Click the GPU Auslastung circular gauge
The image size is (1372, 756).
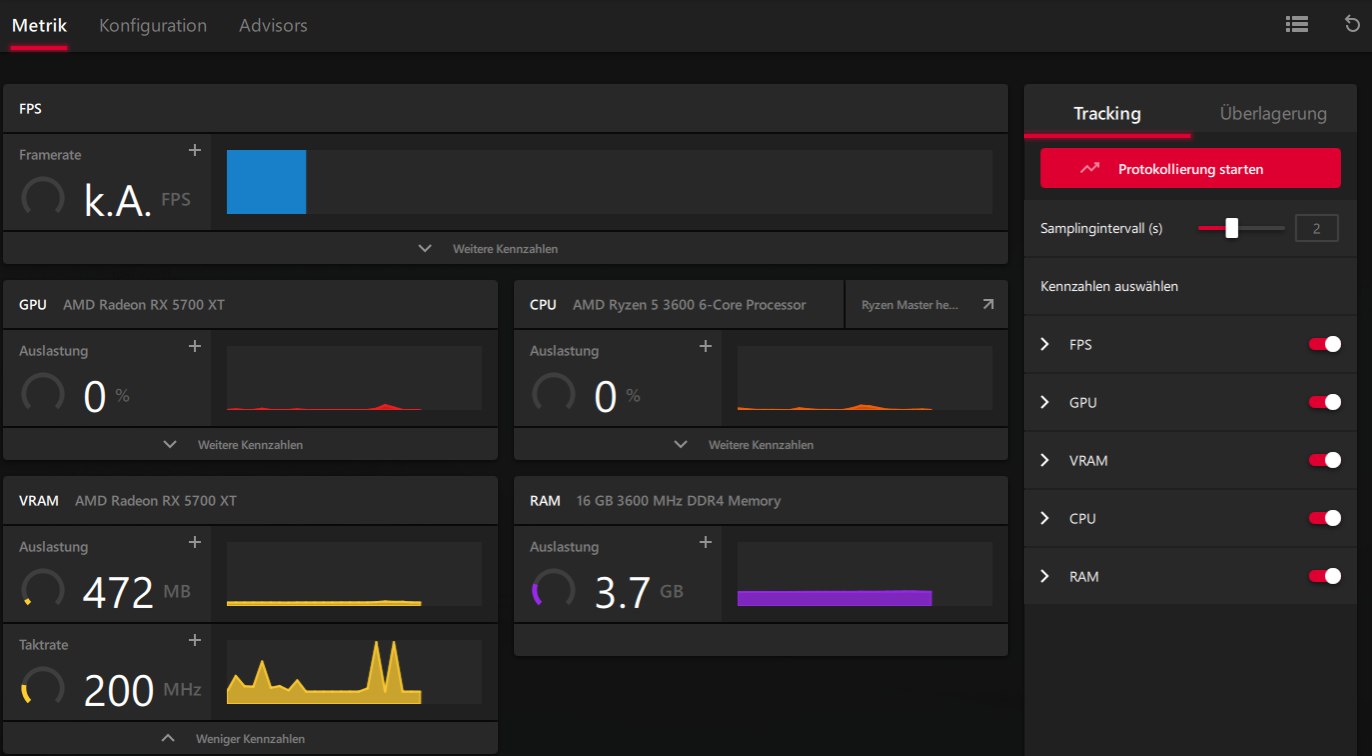click(43, 395)
